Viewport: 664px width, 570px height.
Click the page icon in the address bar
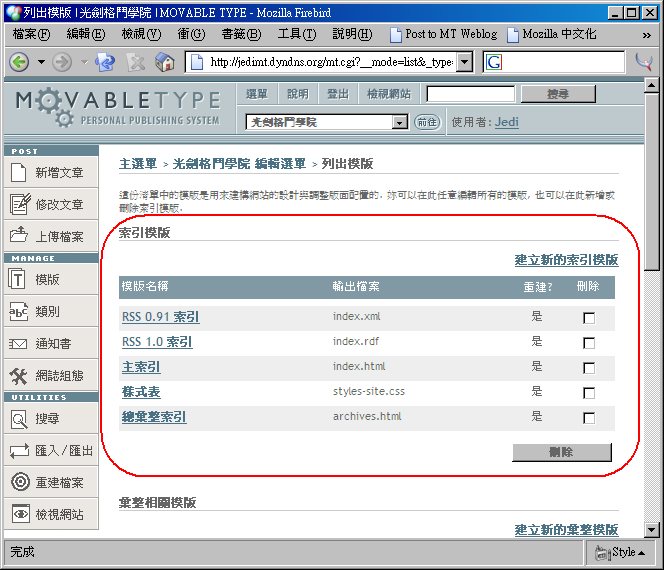click(197, 62)
